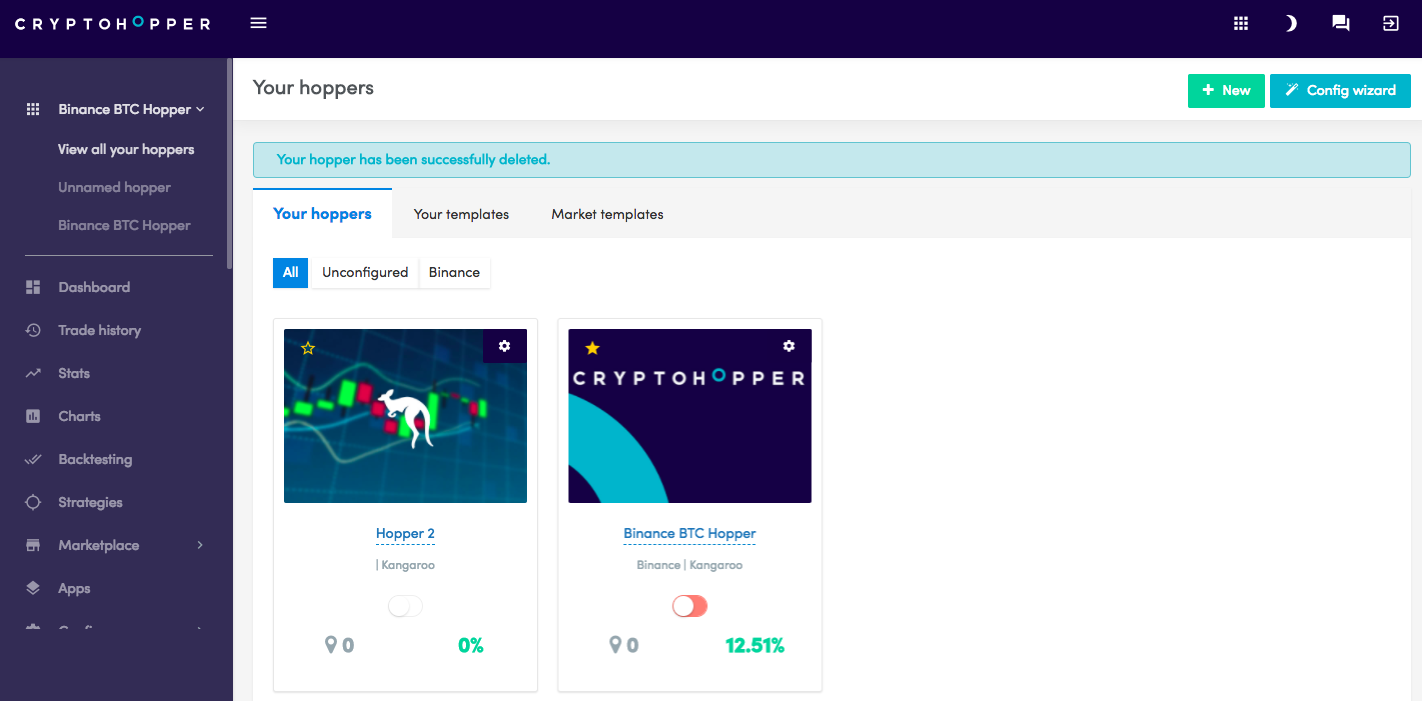Switch to the Your templates tab
1422x701 pixels.
(x=461, y=214)
